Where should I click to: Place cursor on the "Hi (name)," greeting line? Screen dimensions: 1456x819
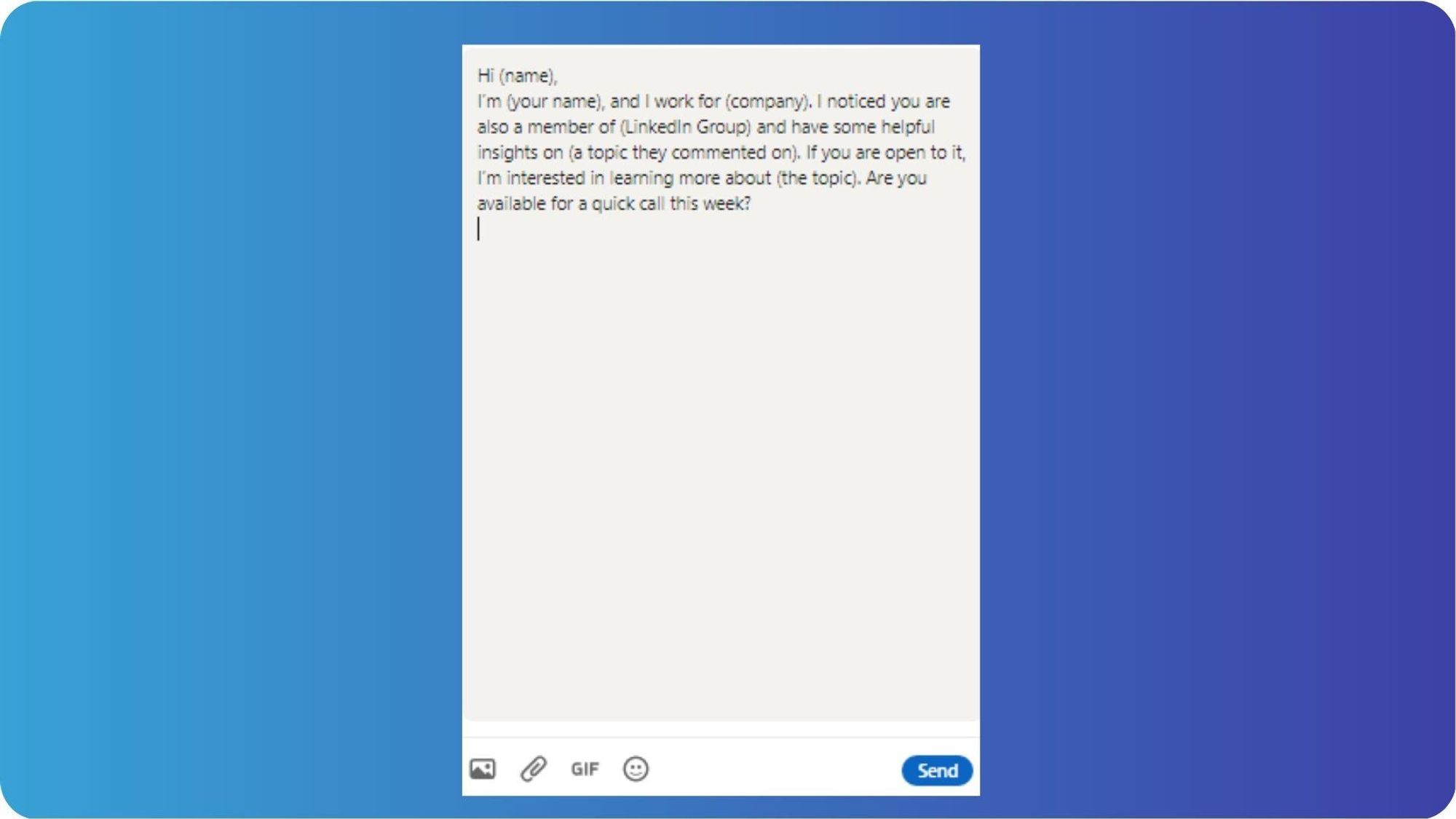(518, 76)
